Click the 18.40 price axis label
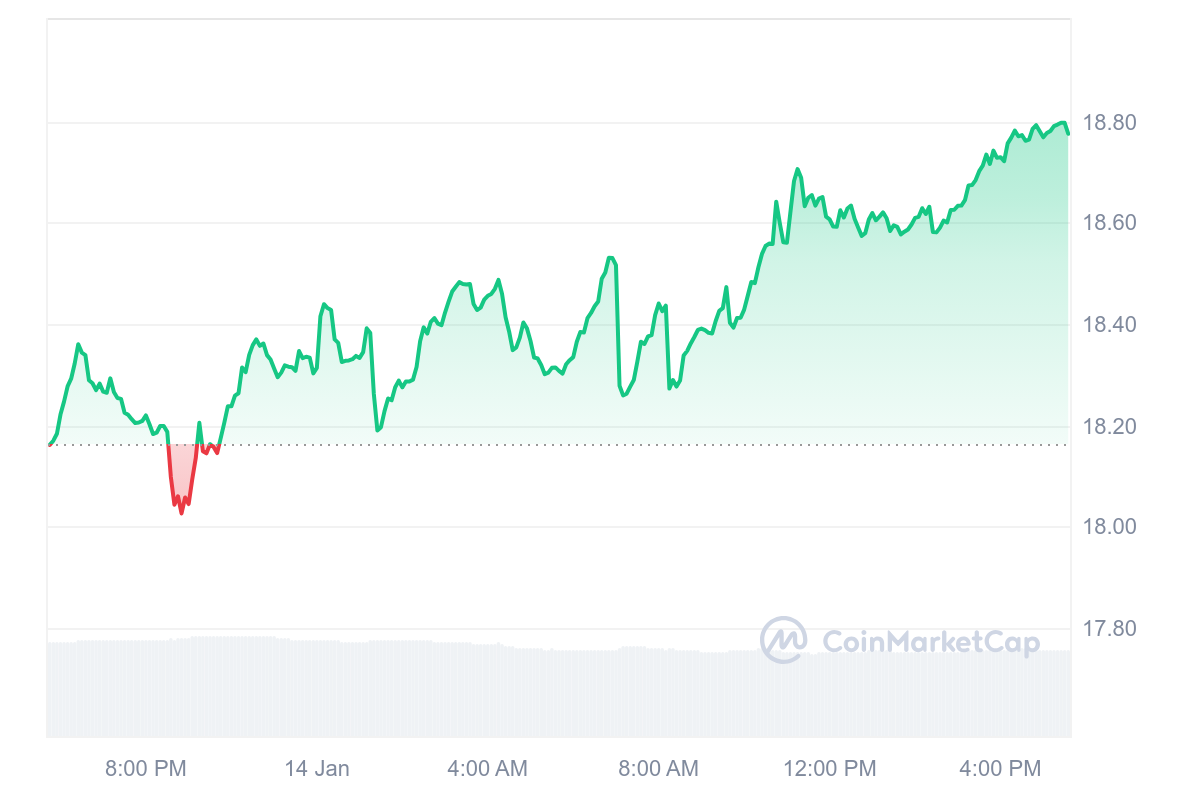Image resolution: width=1200 pixels, height=800 pixels. pyautogui.click(x=1110, y=325)
